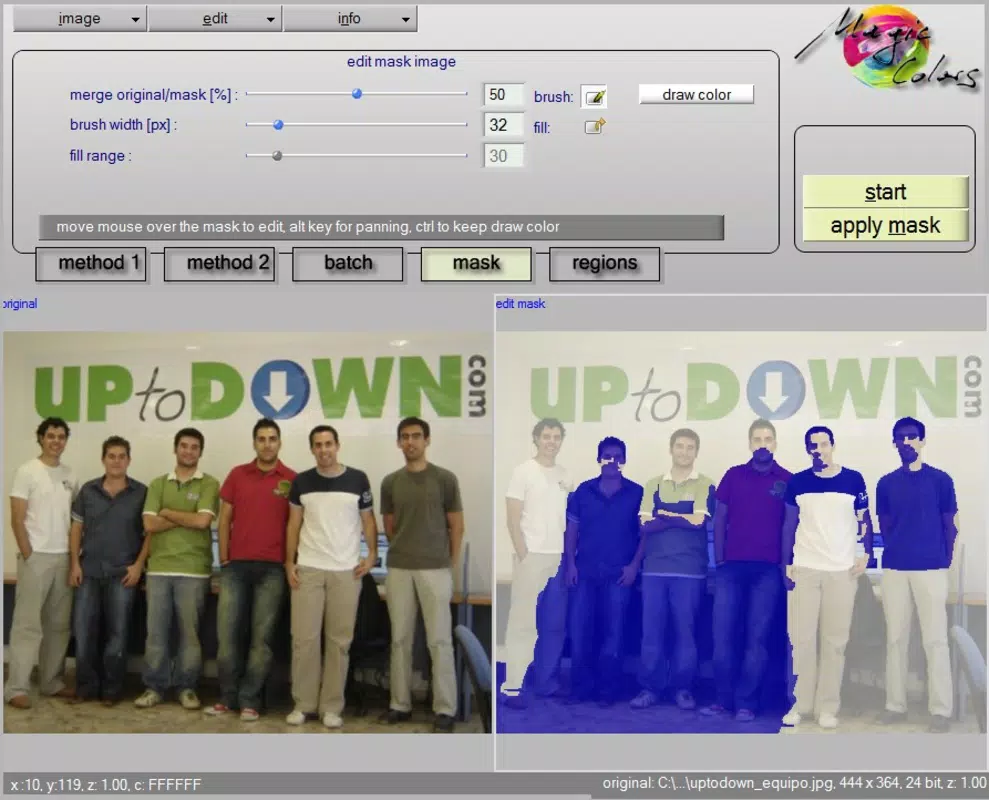The width and height of the screenshot is (989, 800).
Task: Click the fill range value field showing 30
Action: click(503, 156)
